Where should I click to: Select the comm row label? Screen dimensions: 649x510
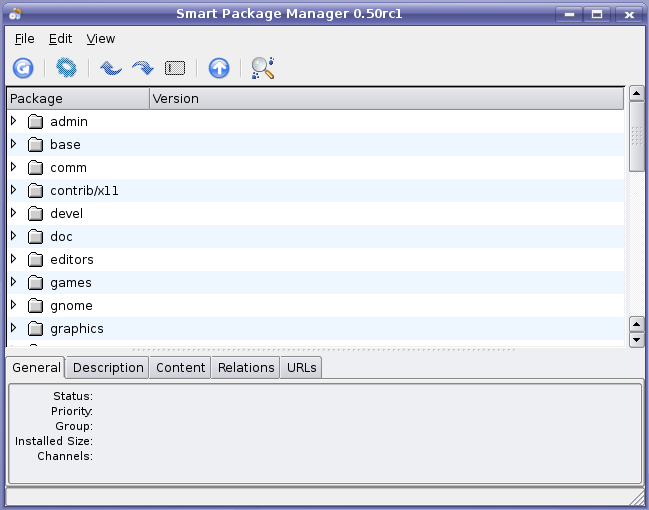pos(68,168)
